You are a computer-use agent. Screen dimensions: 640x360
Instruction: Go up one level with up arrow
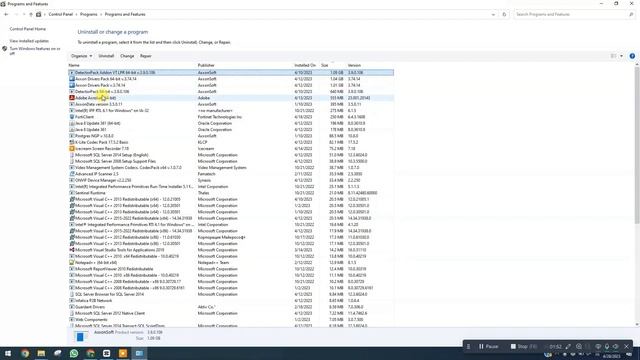tap(31, 14)
